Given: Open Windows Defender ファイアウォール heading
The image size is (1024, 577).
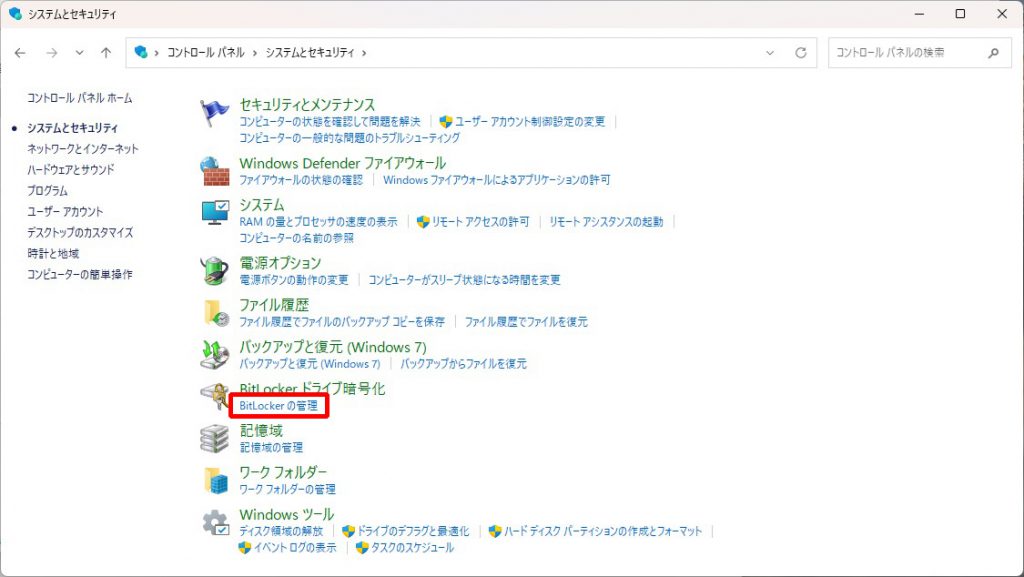Looking at the screenshot, I should click(343, 163).
